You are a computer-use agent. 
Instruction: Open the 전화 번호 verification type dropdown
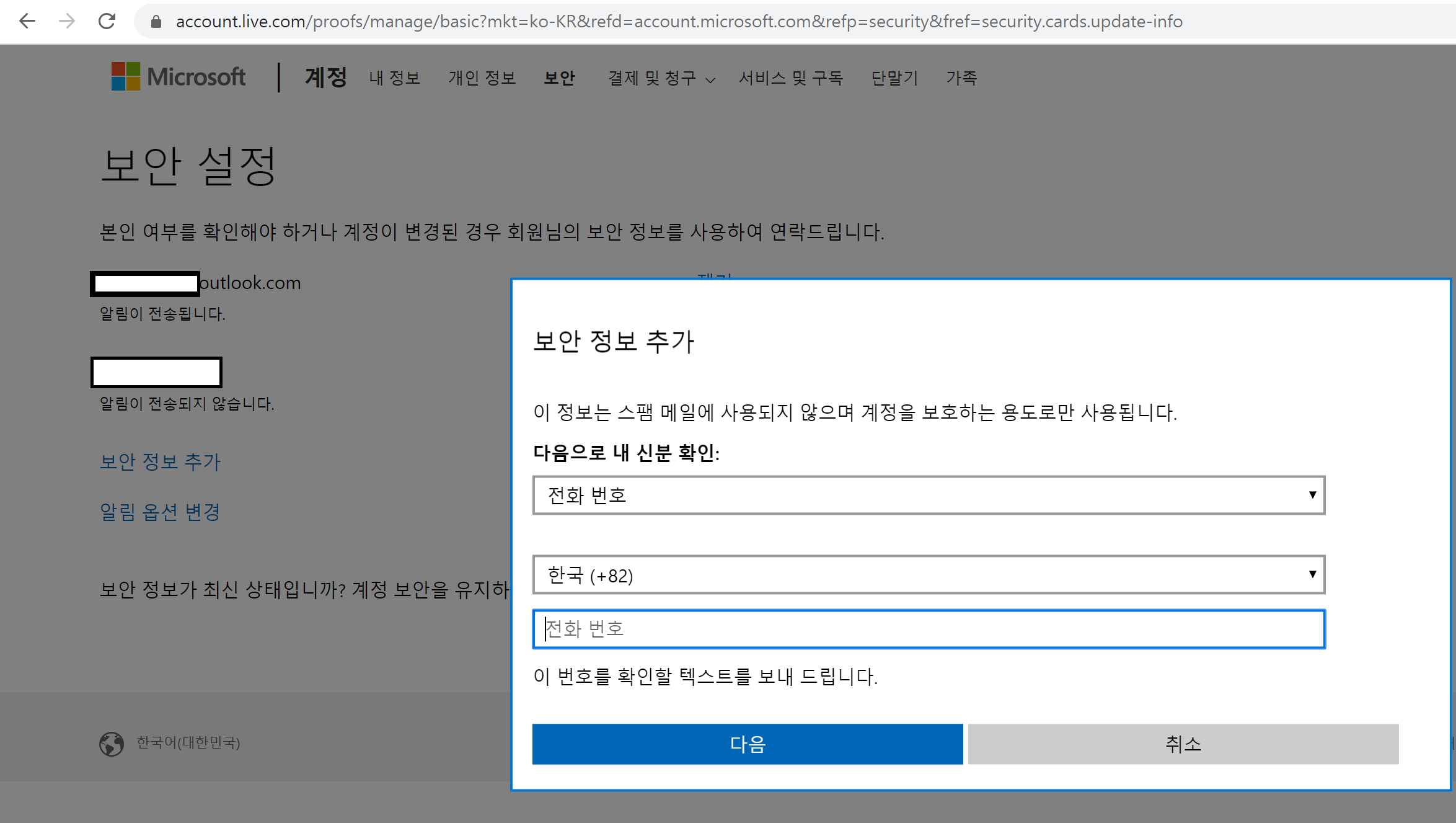(x=928, y=495)
